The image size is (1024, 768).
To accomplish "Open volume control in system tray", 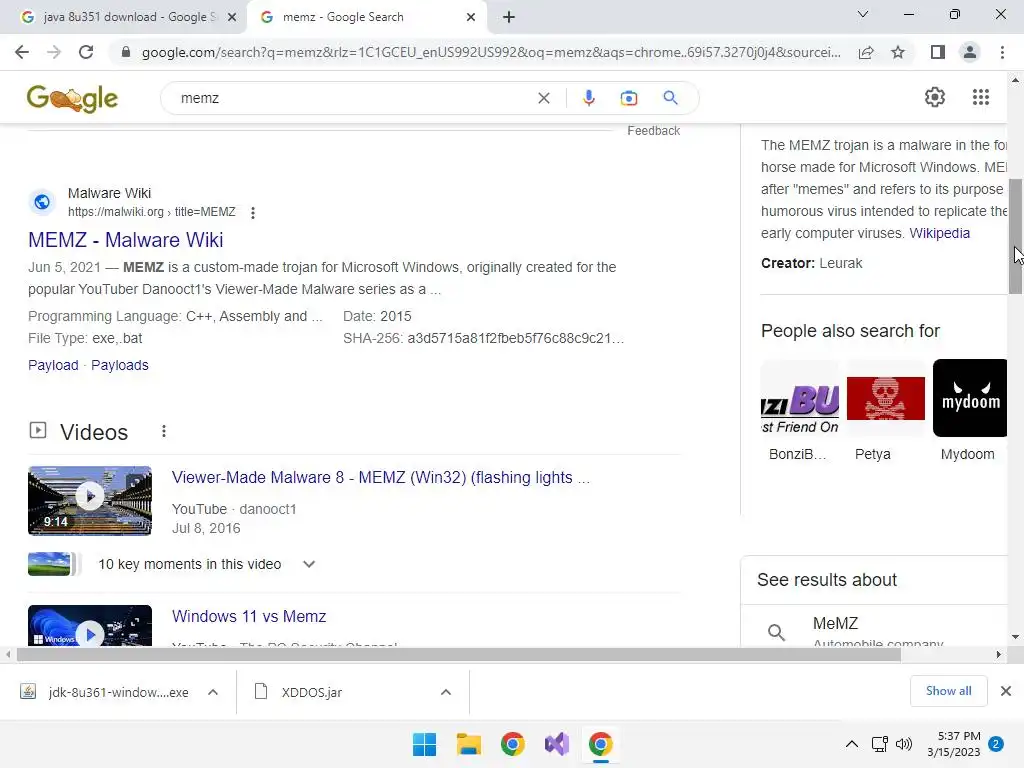I will click(904, 744).
